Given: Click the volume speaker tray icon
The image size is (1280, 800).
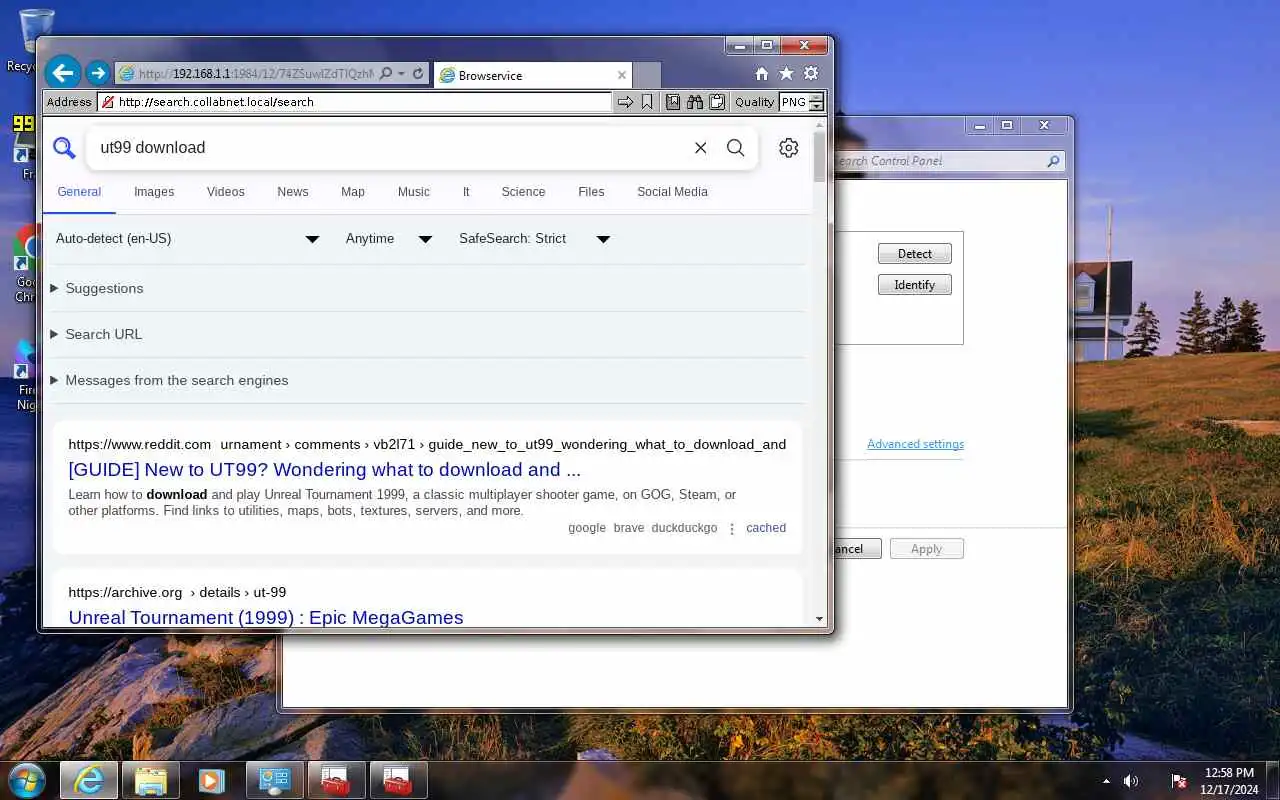Looking at the screenshot, I should [x=1131, y=781].
